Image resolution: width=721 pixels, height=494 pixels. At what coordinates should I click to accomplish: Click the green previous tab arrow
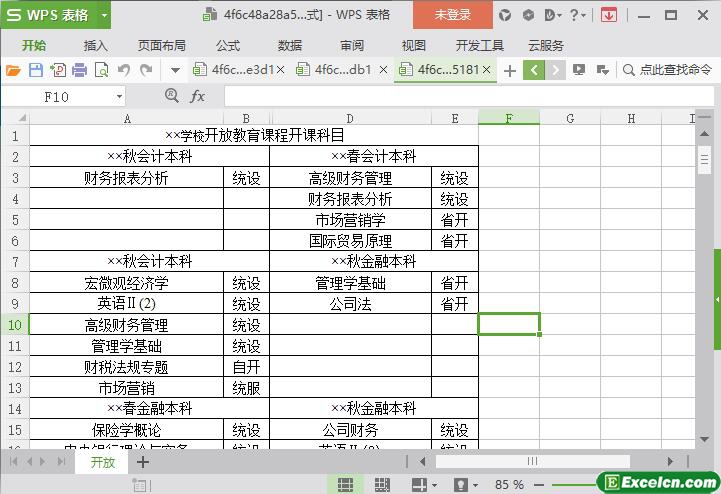[534, 70]
